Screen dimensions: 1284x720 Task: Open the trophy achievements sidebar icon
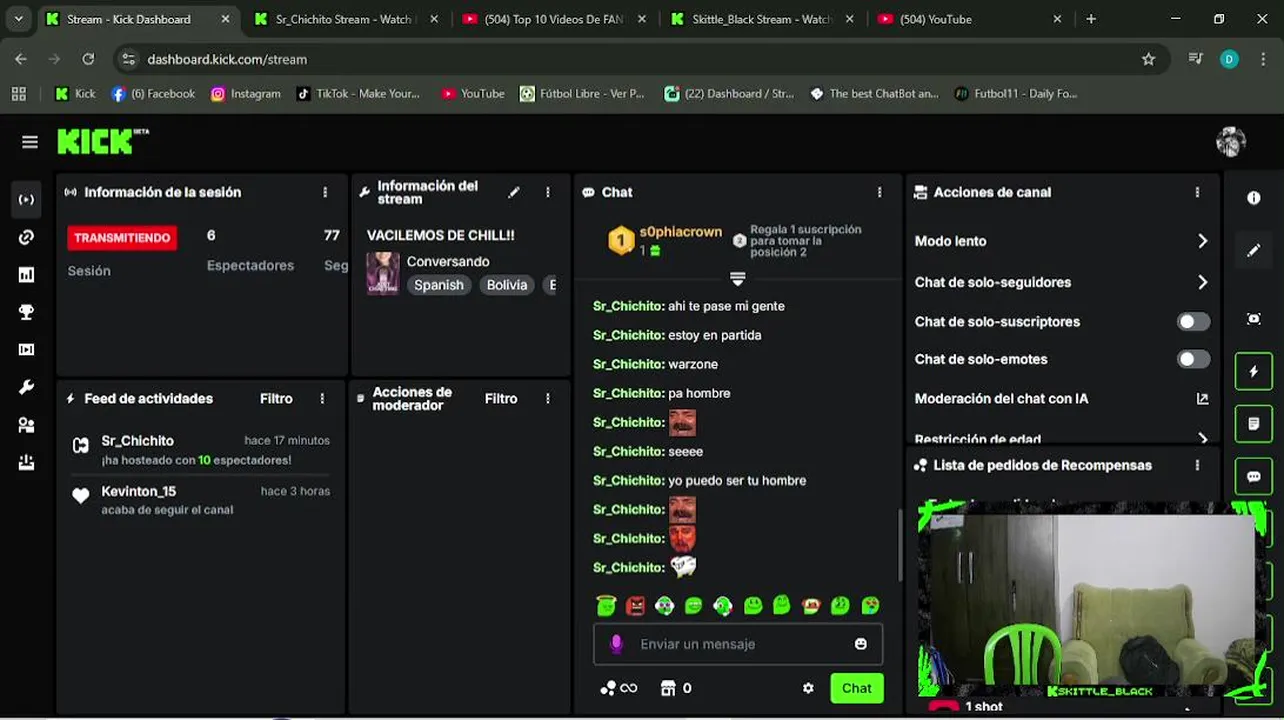[27, 312]
